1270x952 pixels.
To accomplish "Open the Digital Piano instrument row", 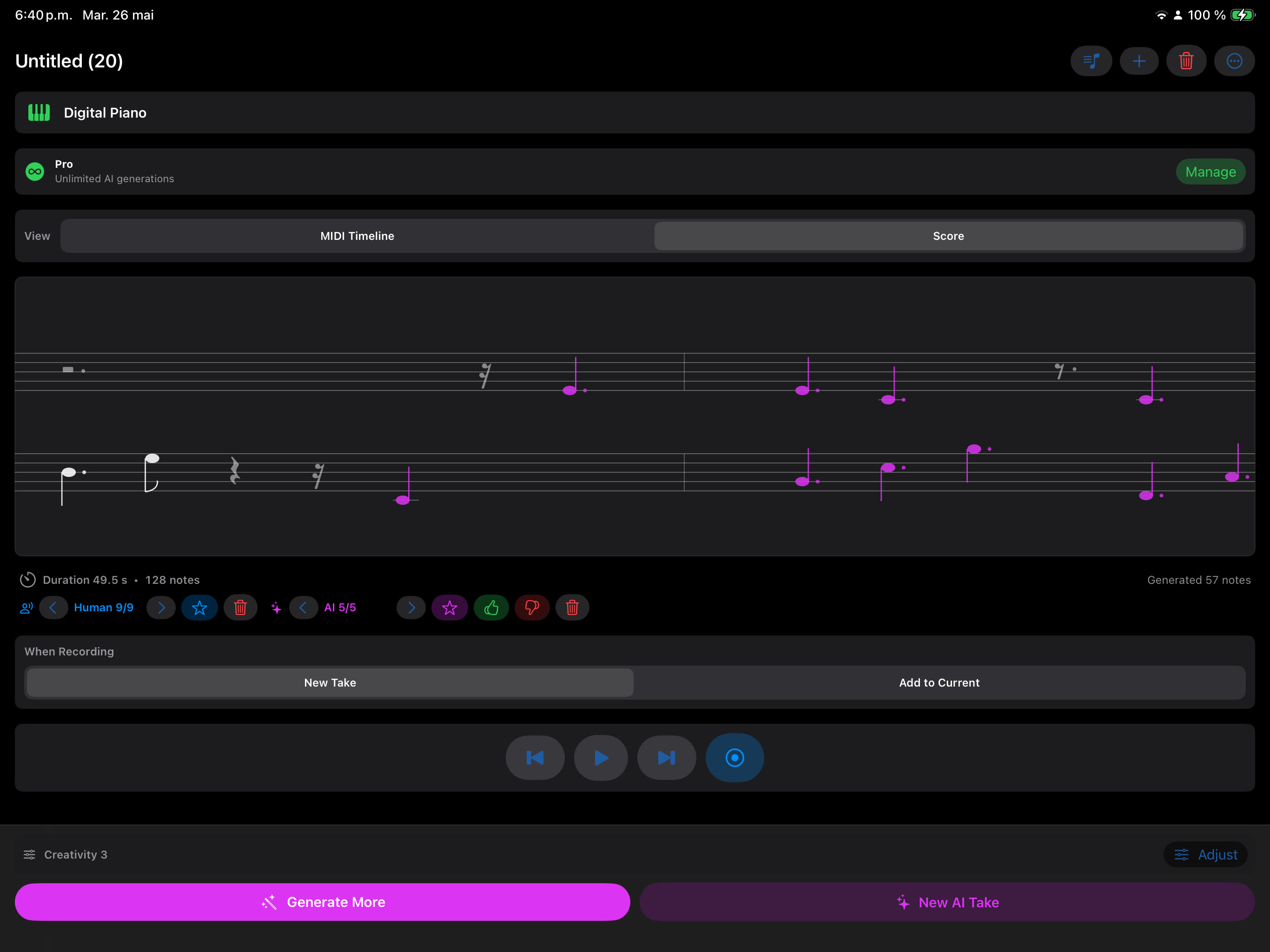I will (635, 112).
